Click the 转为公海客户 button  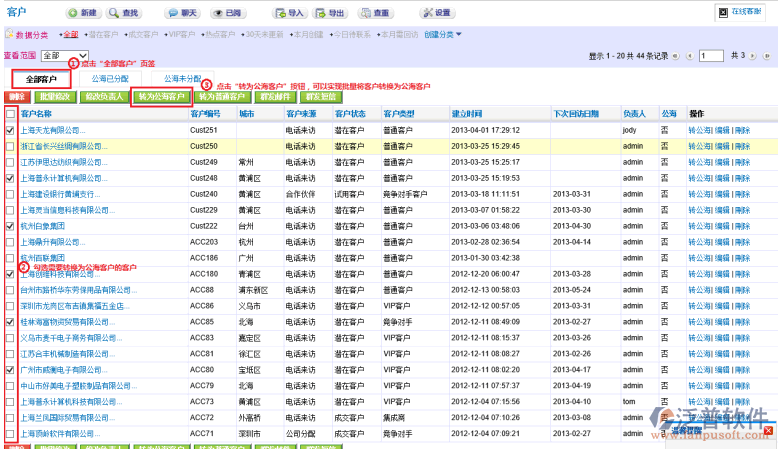161,97
